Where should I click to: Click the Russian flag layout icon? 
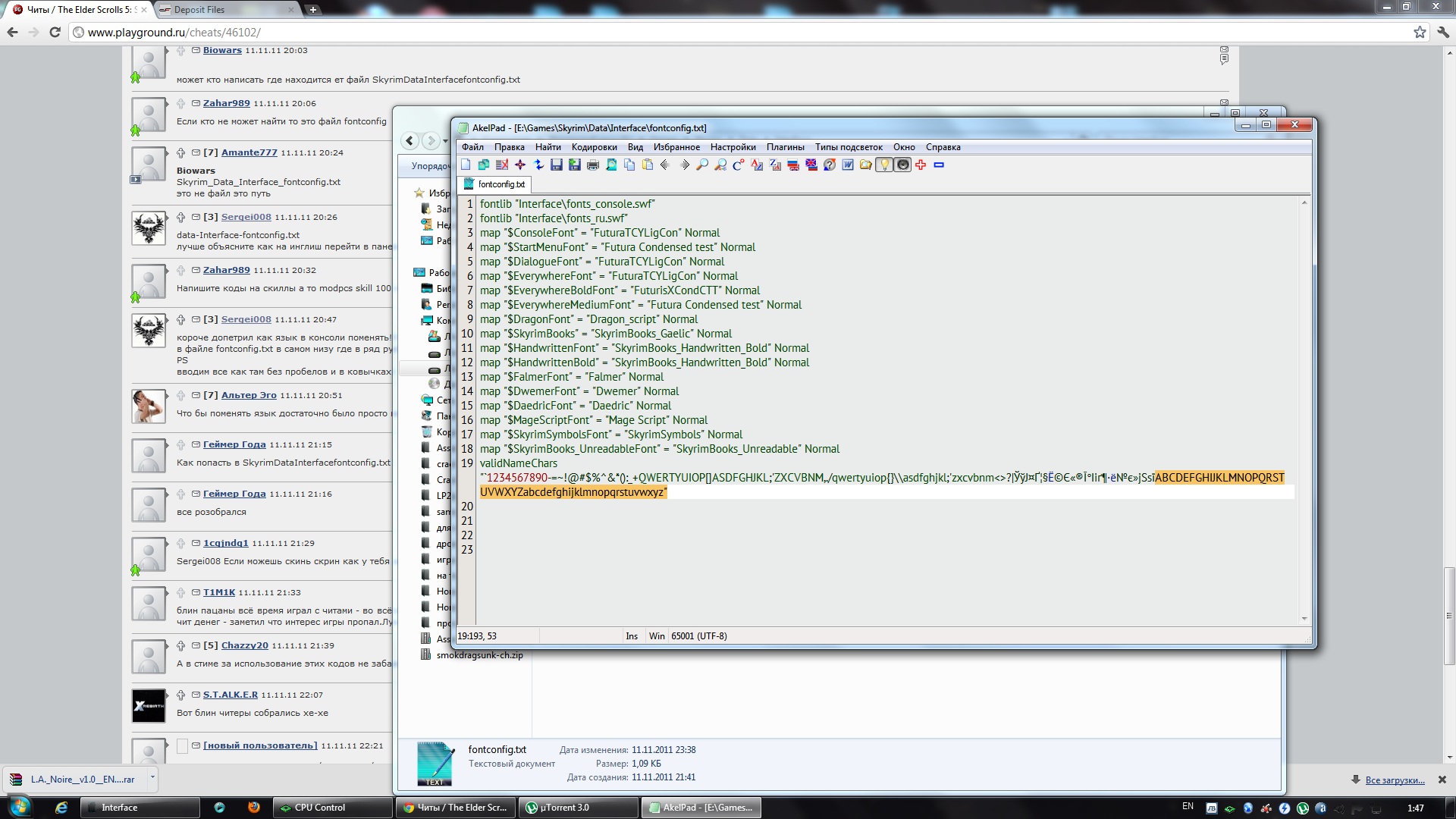(x=793, y=165)
